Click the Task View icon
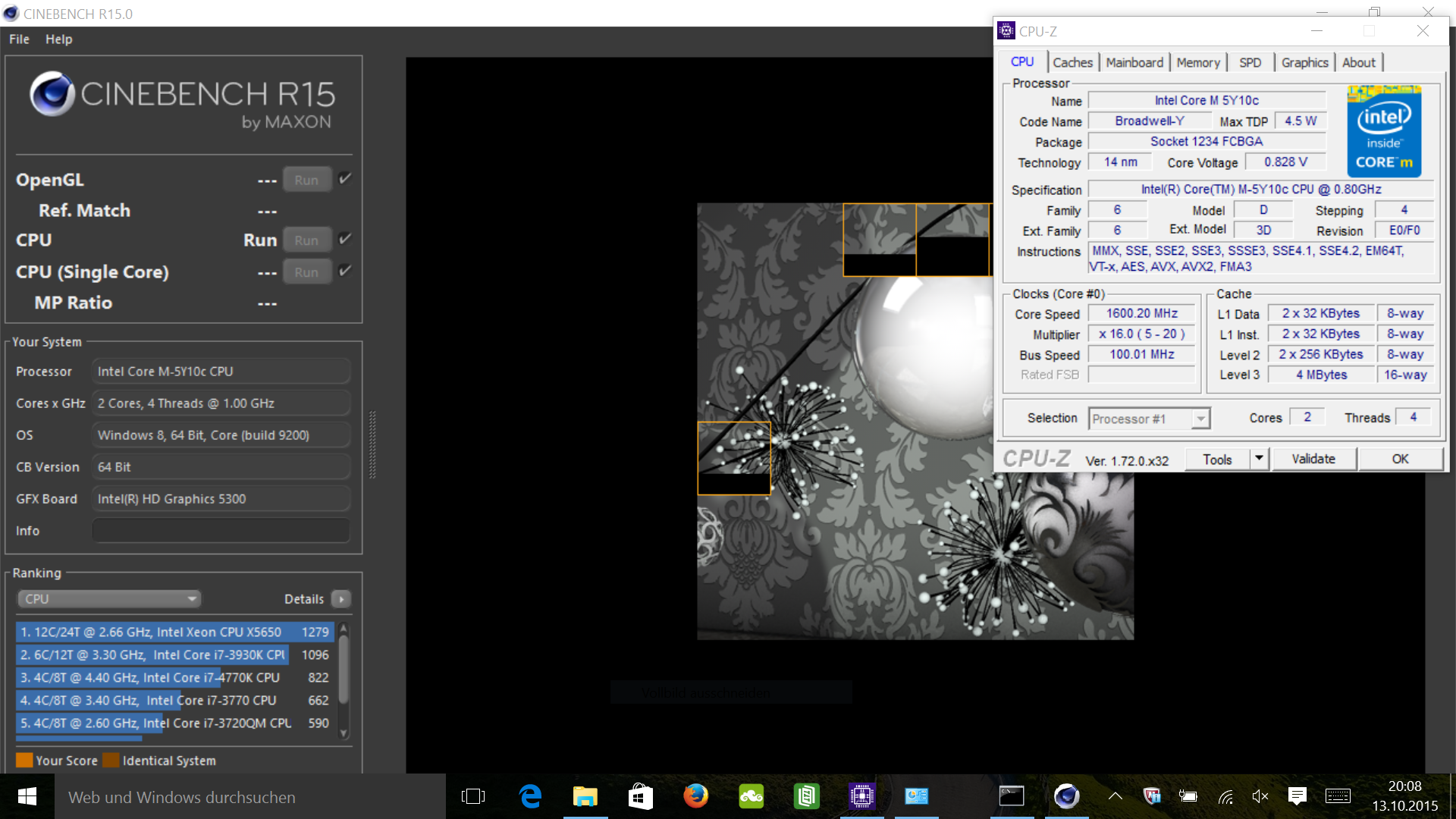The width and height of the screenshot is (1456, 819). (473, 796)
